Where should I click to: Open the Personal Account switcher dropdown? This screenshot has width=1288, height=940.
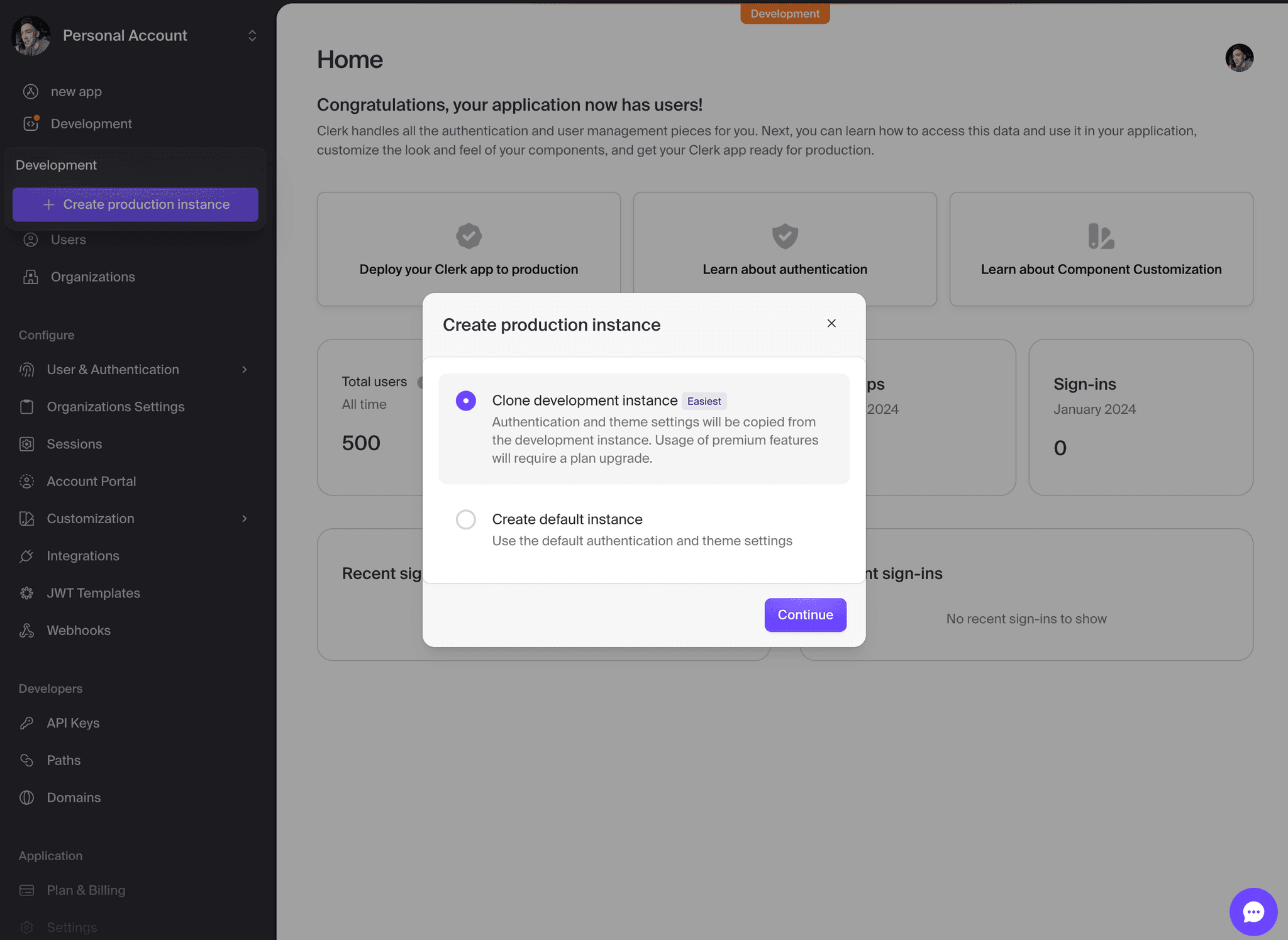point(252,35)
